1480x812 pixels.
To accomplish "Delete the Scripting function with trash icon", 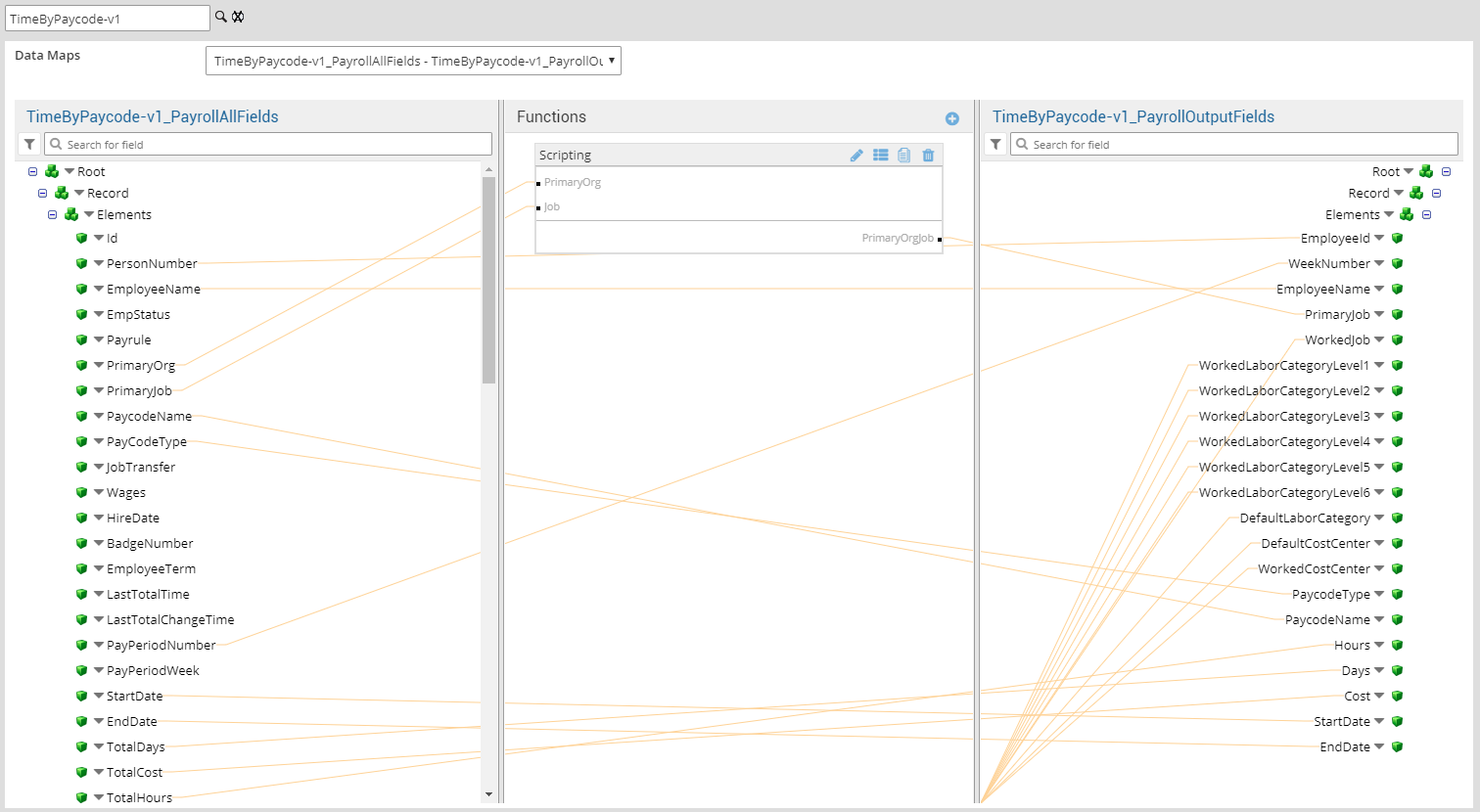I will pos(928,156).
